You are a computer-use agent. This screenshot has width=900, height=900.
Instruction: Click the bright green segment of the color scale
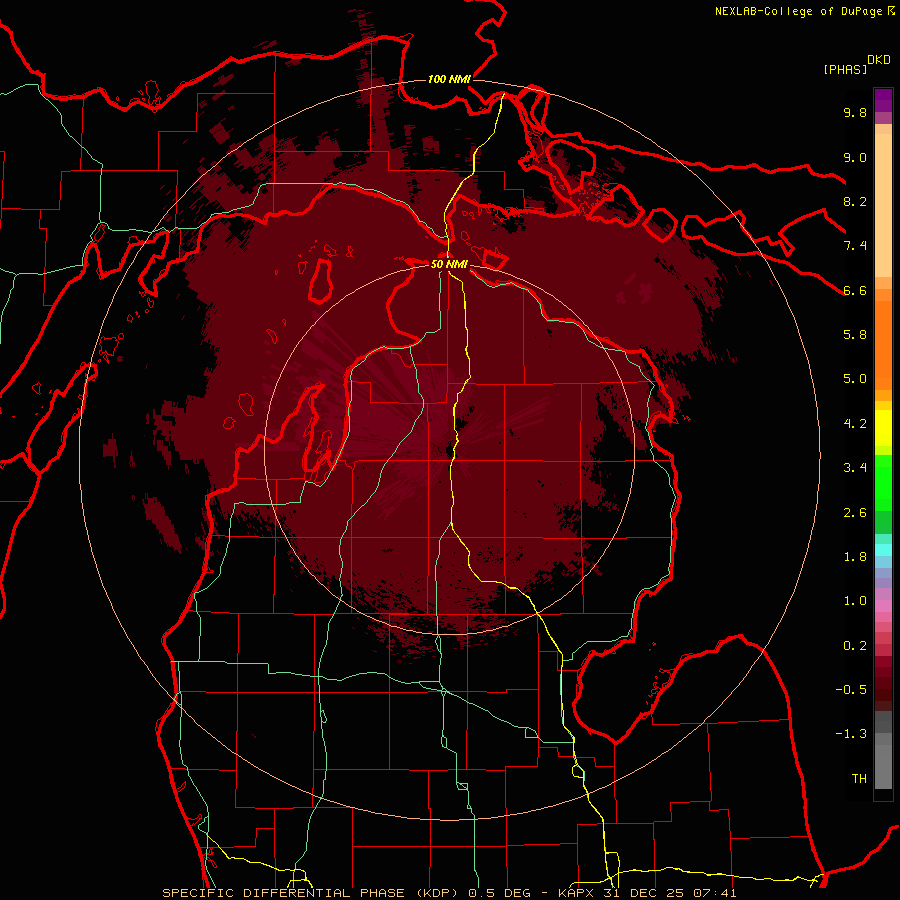[883, 482]
